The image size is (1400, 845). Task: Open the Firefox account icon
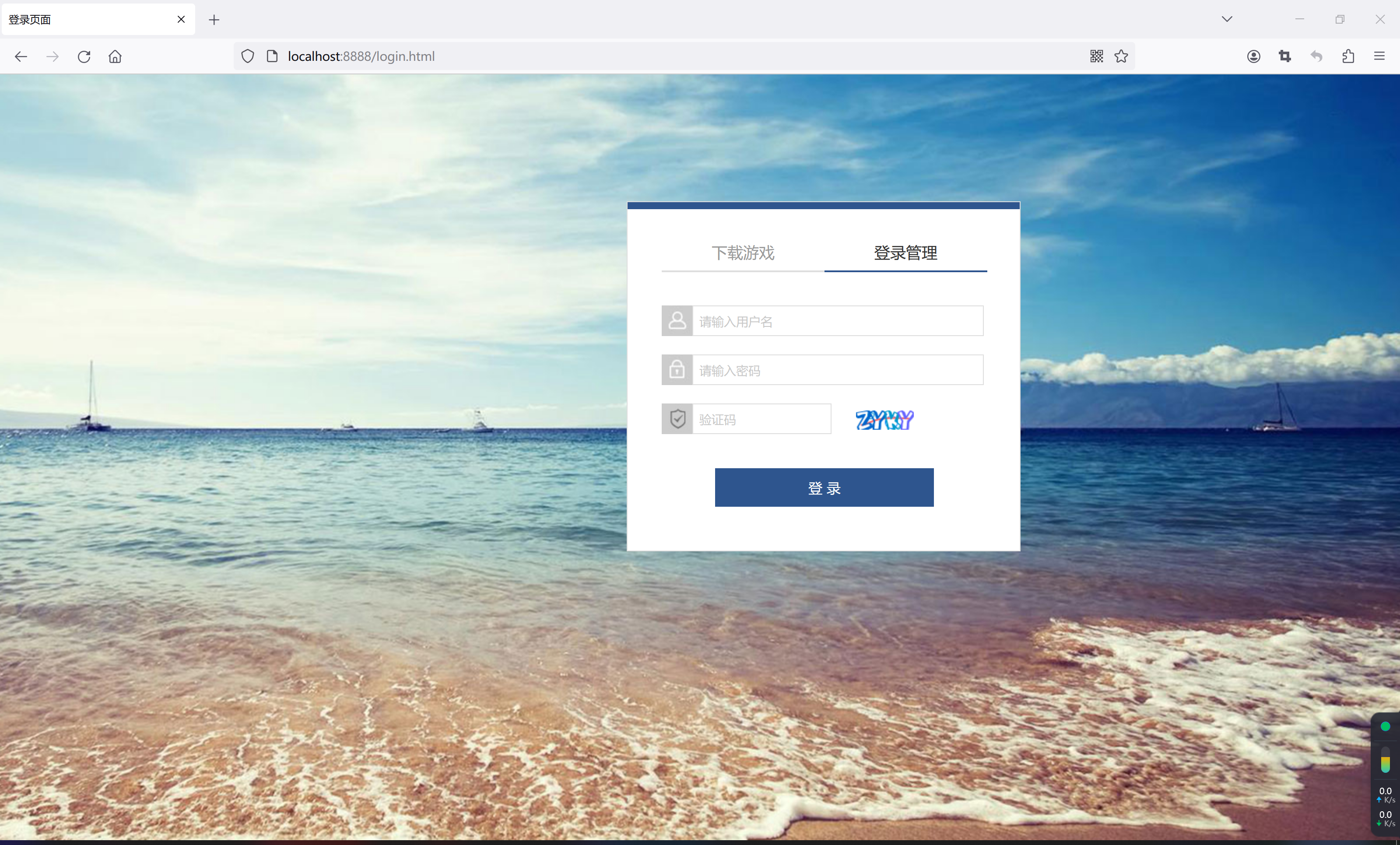[x=1253, y=56]
